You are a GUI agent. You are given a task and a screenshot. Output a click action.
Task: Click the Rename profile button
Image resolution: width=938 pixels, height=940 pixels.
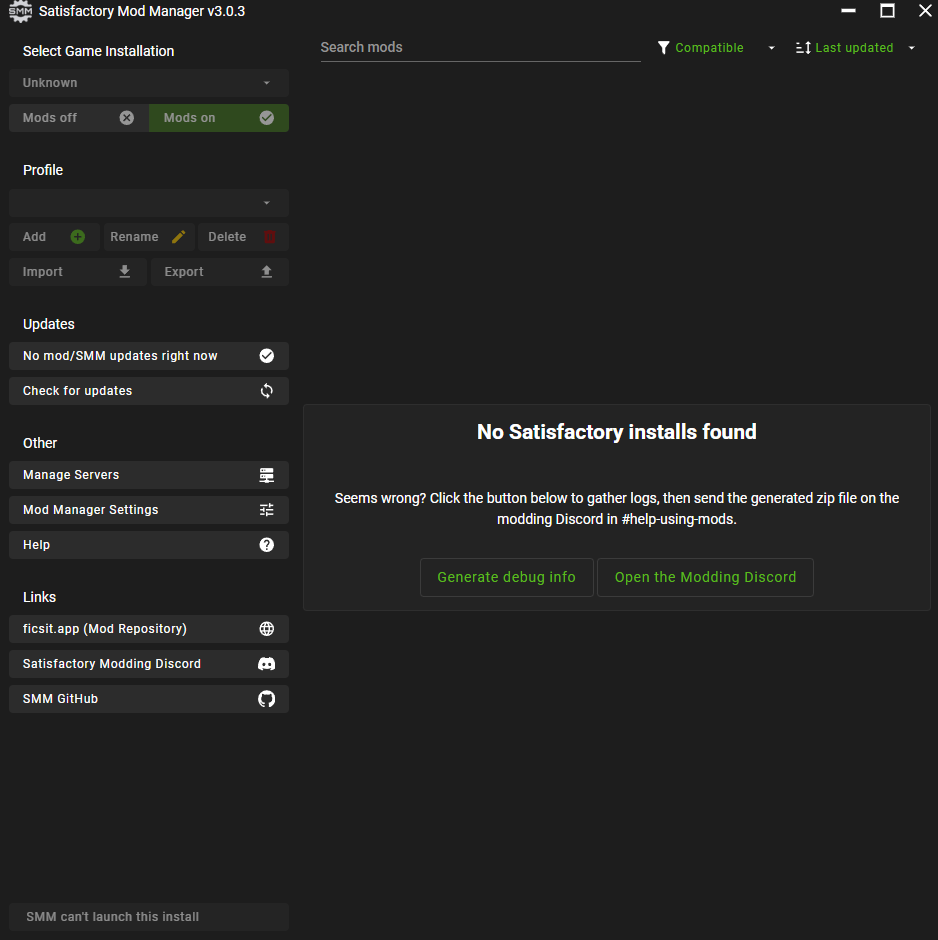(149, 237)
